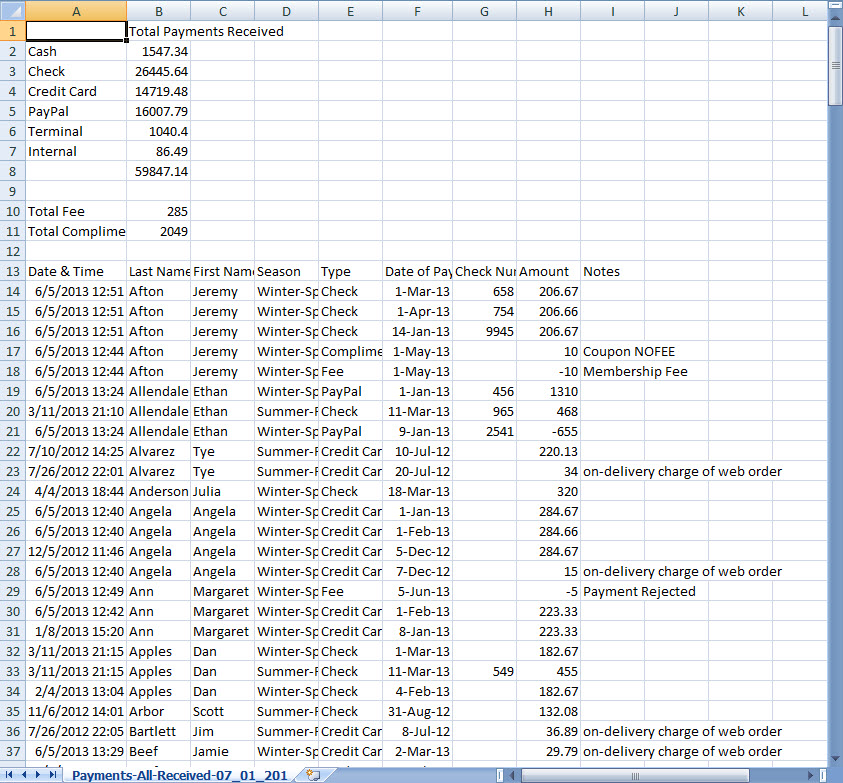843x783 pixels.
Task: Click the Internal total 86.49
Action: click(x=159, y=151)
